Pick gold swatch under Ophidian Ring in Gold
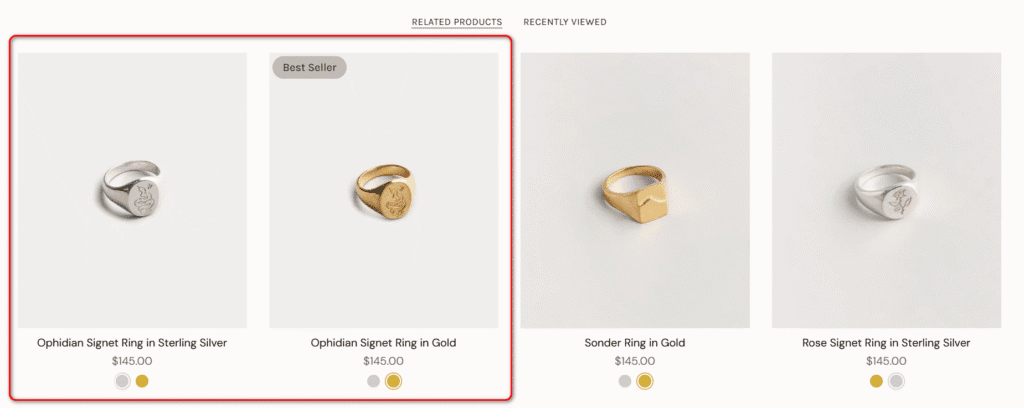The width and height of the screenshot is (1024, 408). 394,381
